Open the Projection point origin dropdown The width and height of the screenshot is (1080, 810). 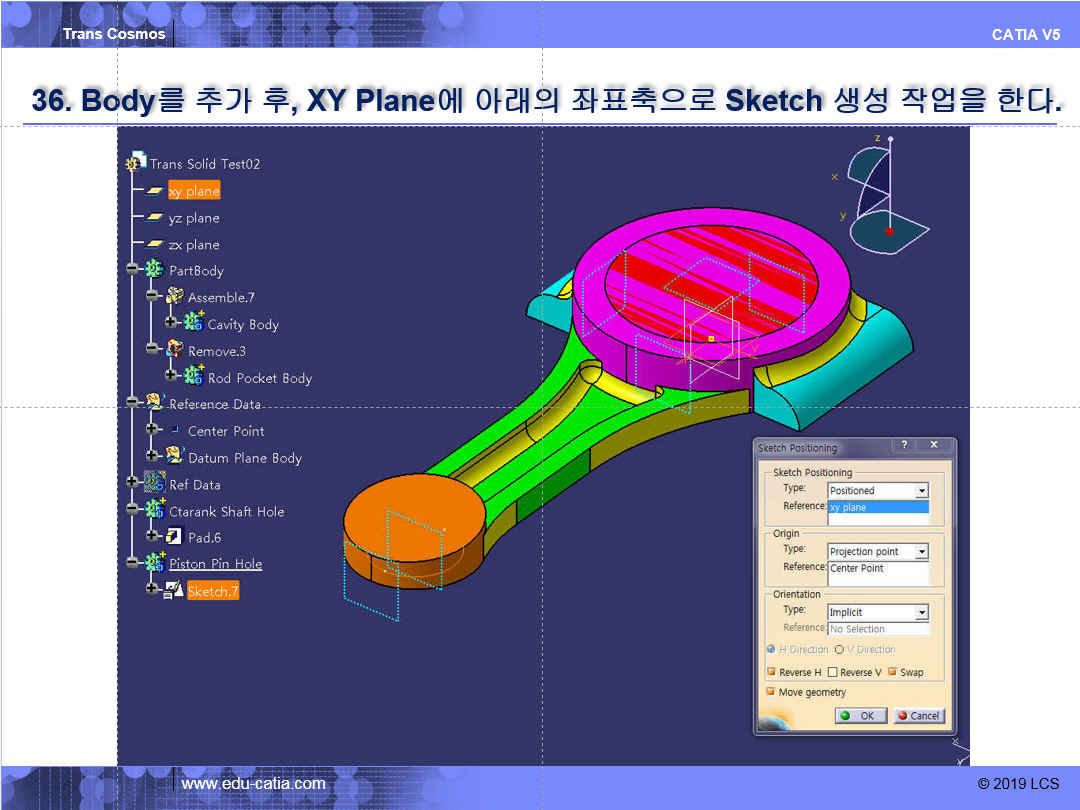[x=921, y=552]
